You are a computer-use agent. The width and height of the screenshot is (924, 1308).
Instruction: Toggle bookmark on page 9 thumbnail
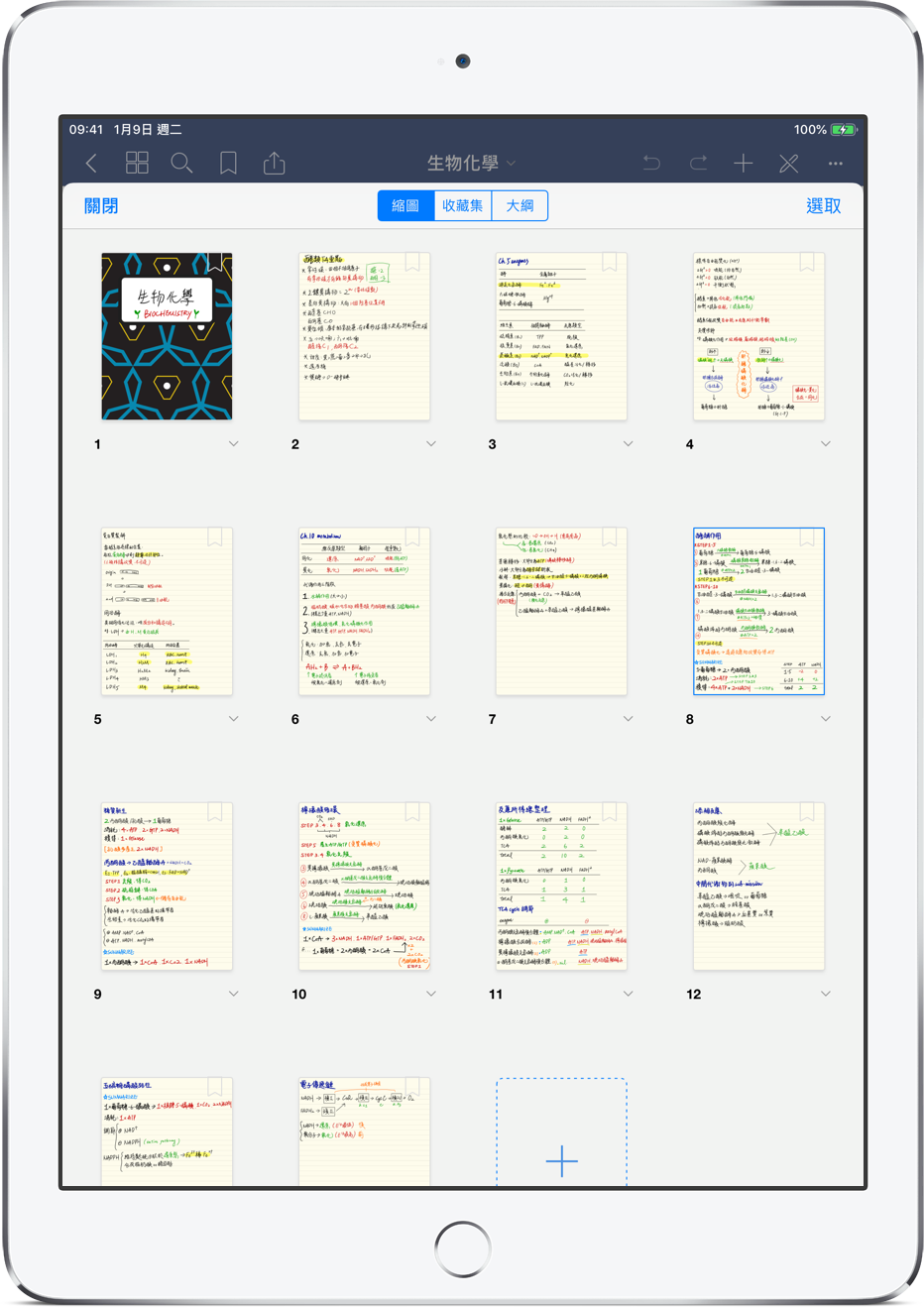click(214, 812)
